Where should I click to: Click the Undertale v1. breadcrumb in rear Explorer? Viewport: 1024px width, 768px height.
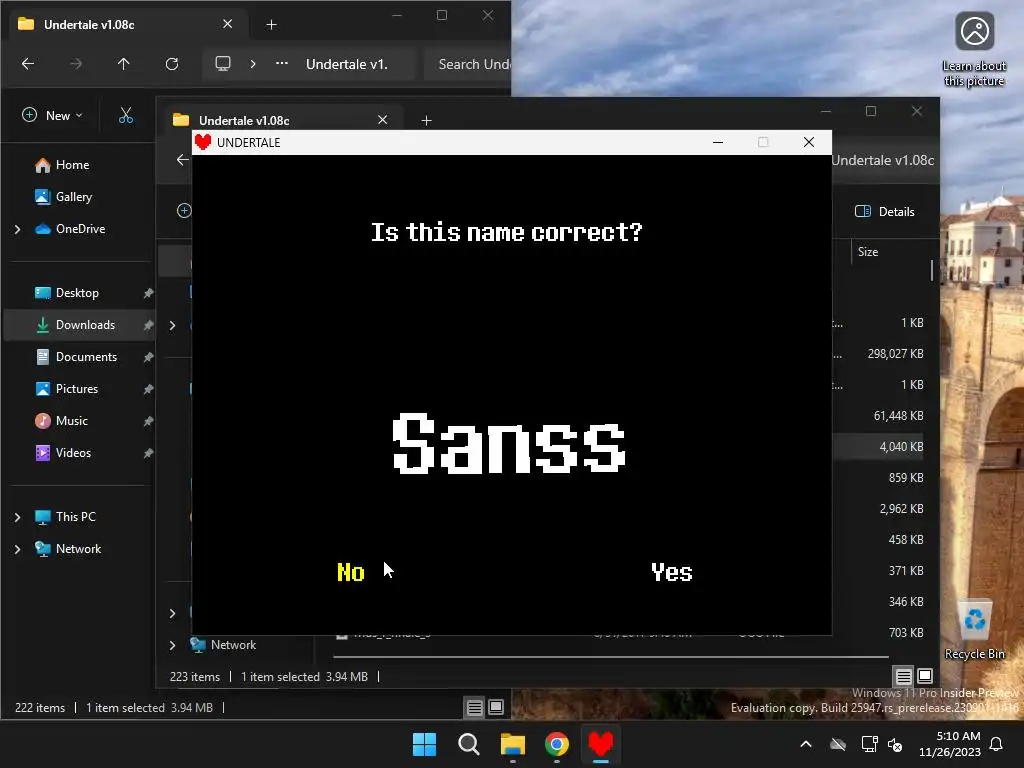pos(347,64)
